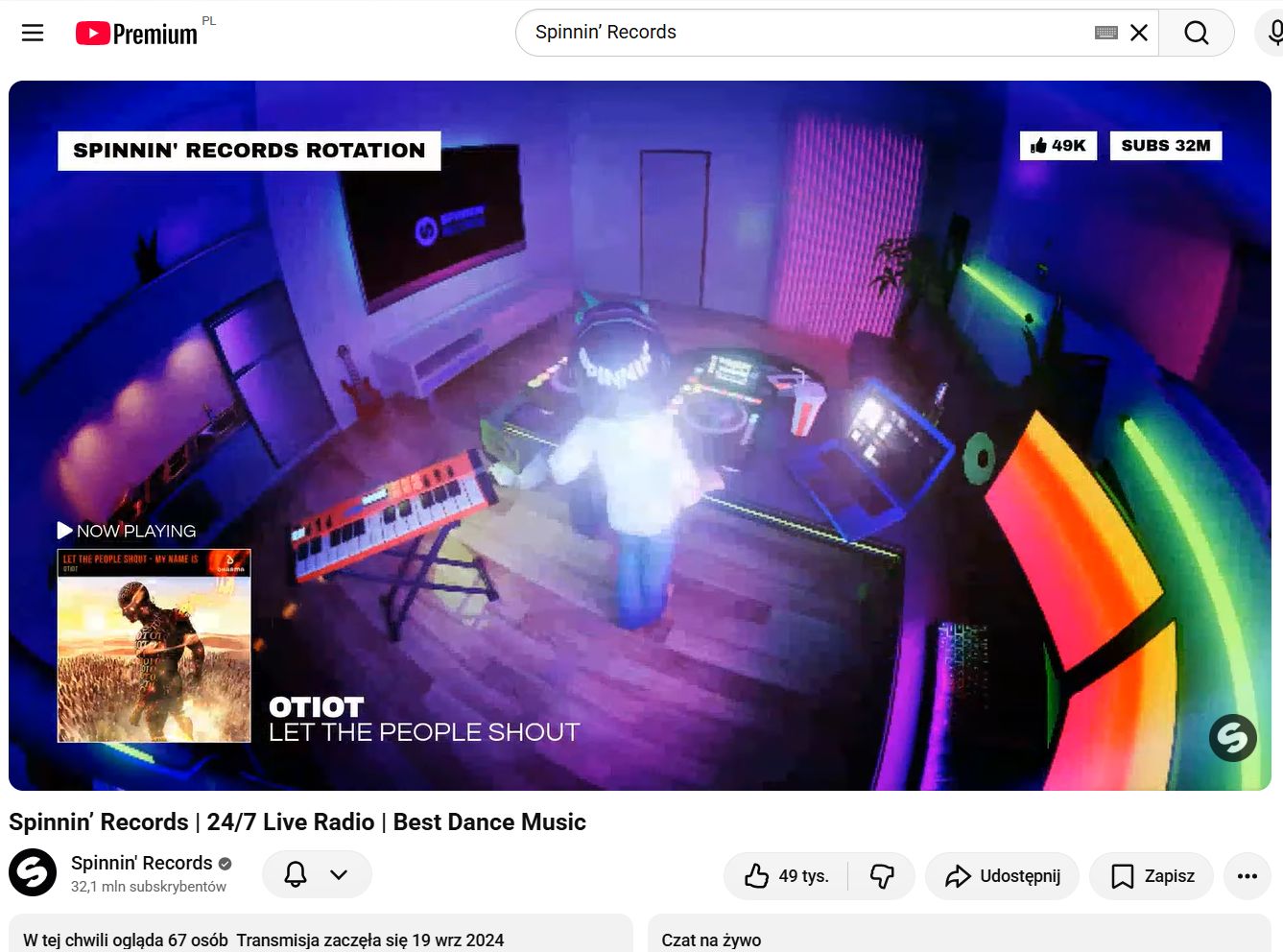1283x952 pixels.
Task: Open the Spinnin' Records channel avatar
Action: pos(33,872)
